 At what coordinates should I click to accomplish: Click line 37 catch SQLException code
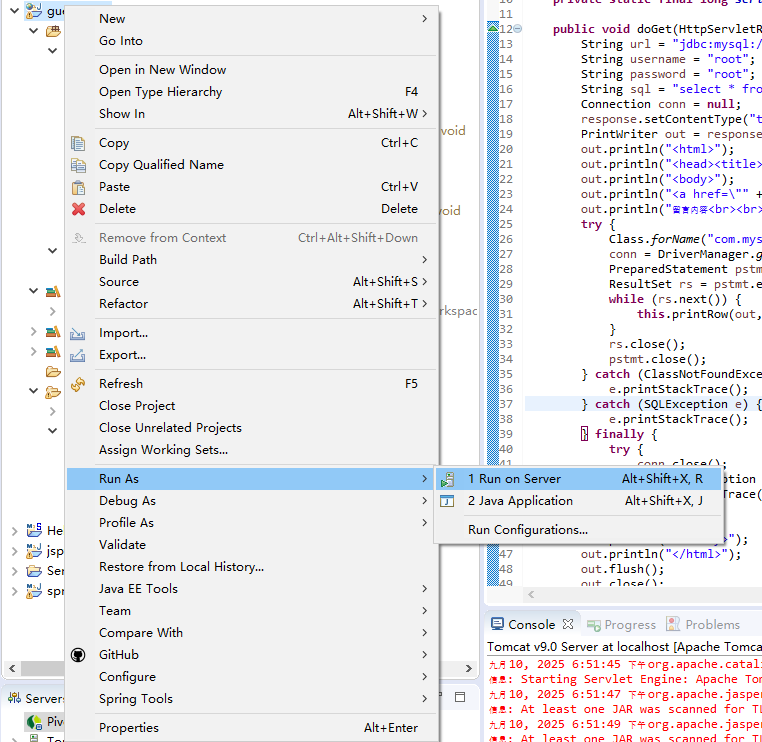click(x=672, y=404)
